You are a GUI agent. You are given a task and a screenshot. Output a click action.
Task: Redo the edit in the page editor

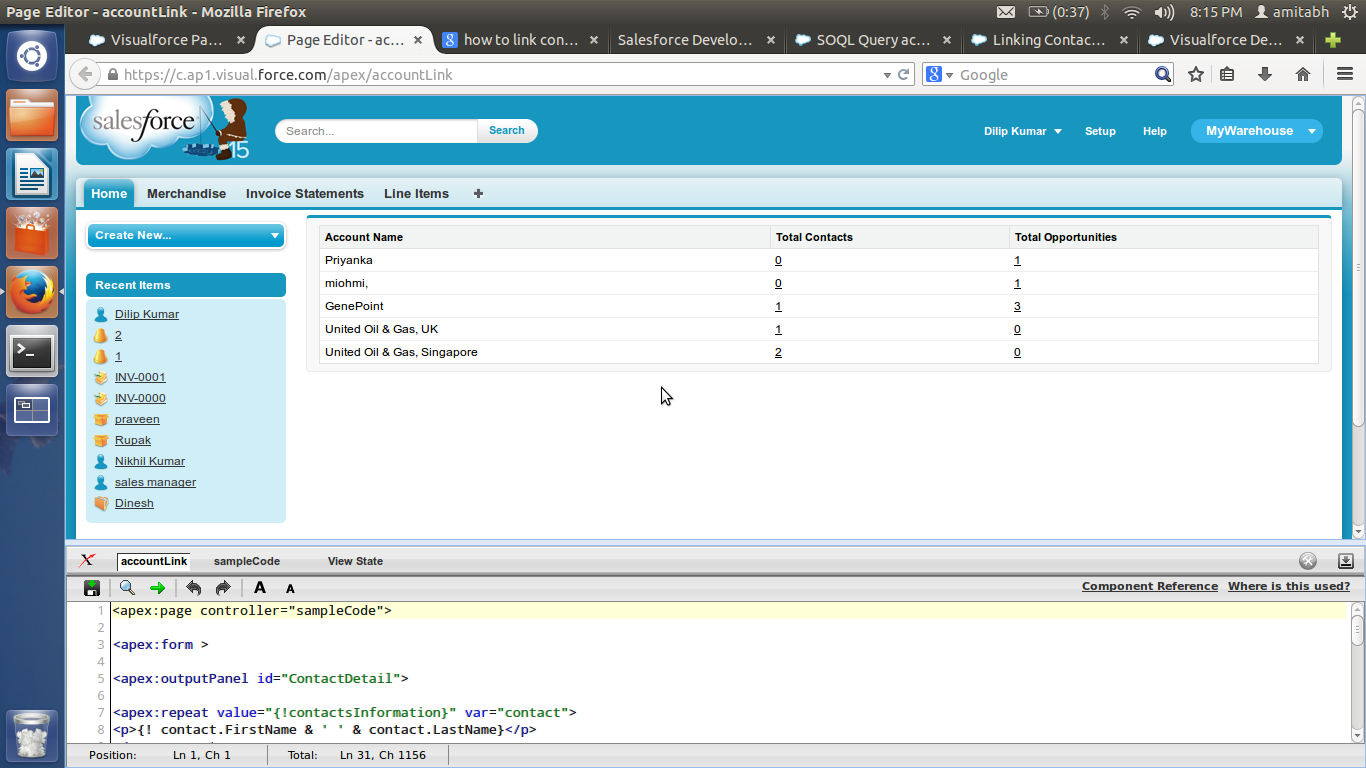point(223,588)
